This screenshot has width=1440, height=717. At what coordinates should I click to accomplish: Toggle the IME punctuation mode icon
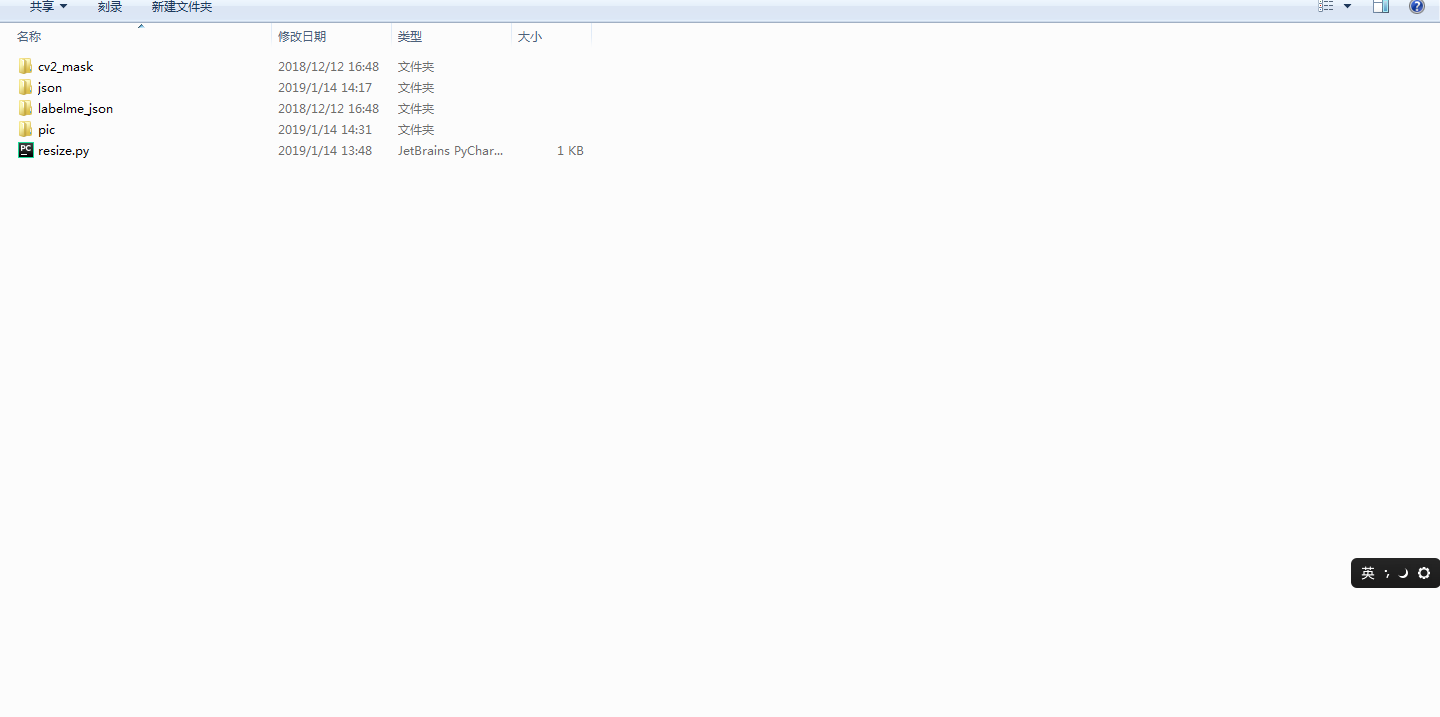coord(1388,573)
